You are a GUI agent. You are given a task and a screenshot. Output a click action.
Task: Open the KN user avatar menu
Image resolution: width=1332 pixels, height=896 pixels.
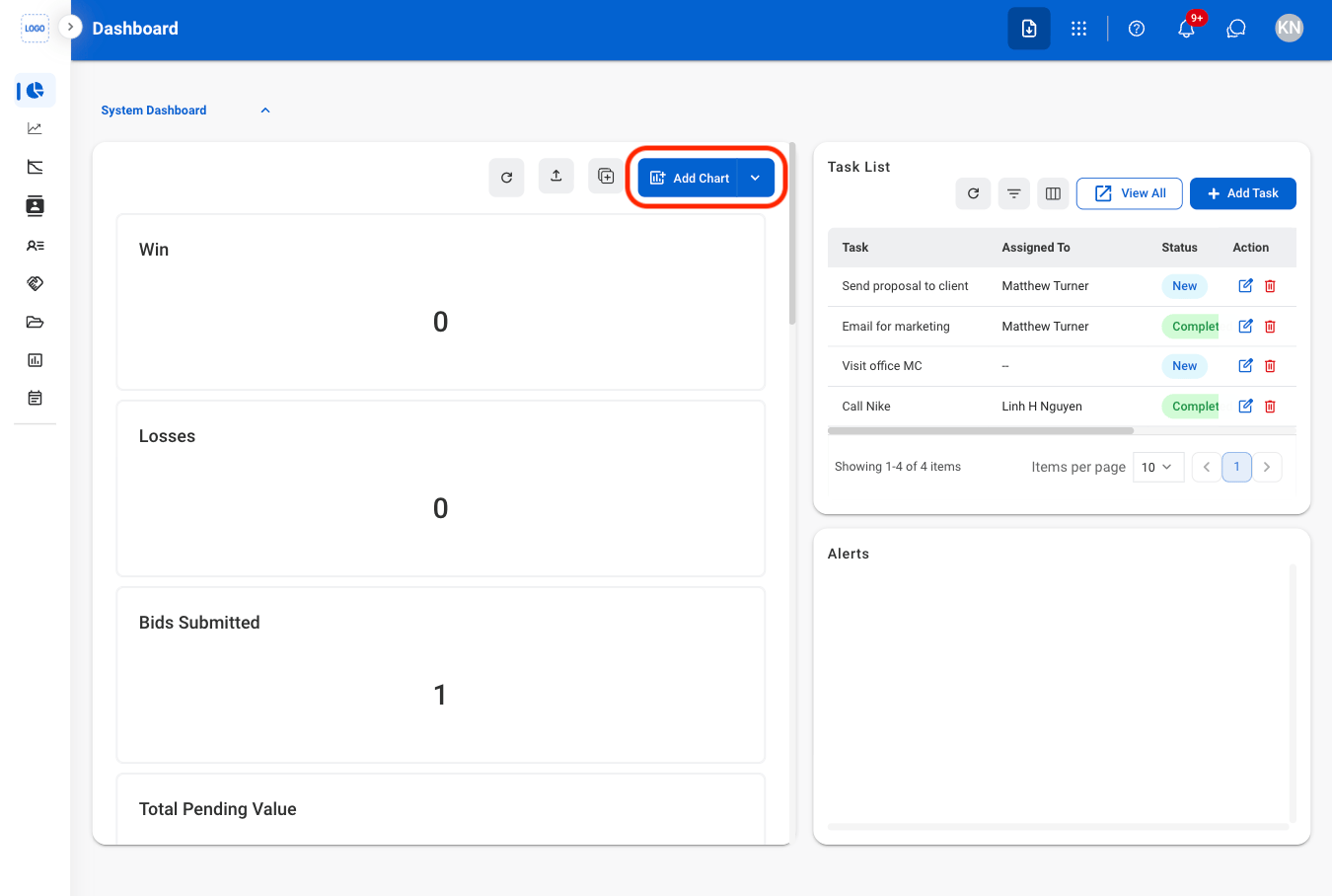point(1290,28)
